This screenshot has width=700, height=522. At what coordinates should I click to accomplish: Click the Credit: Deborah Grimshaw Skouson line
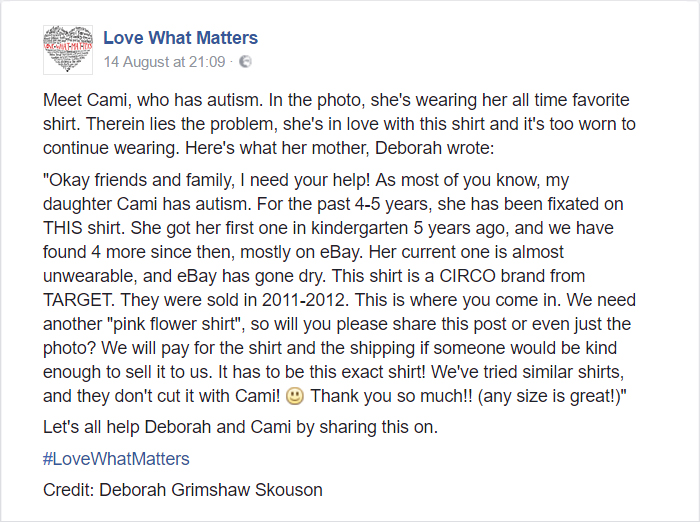[183, 490]
